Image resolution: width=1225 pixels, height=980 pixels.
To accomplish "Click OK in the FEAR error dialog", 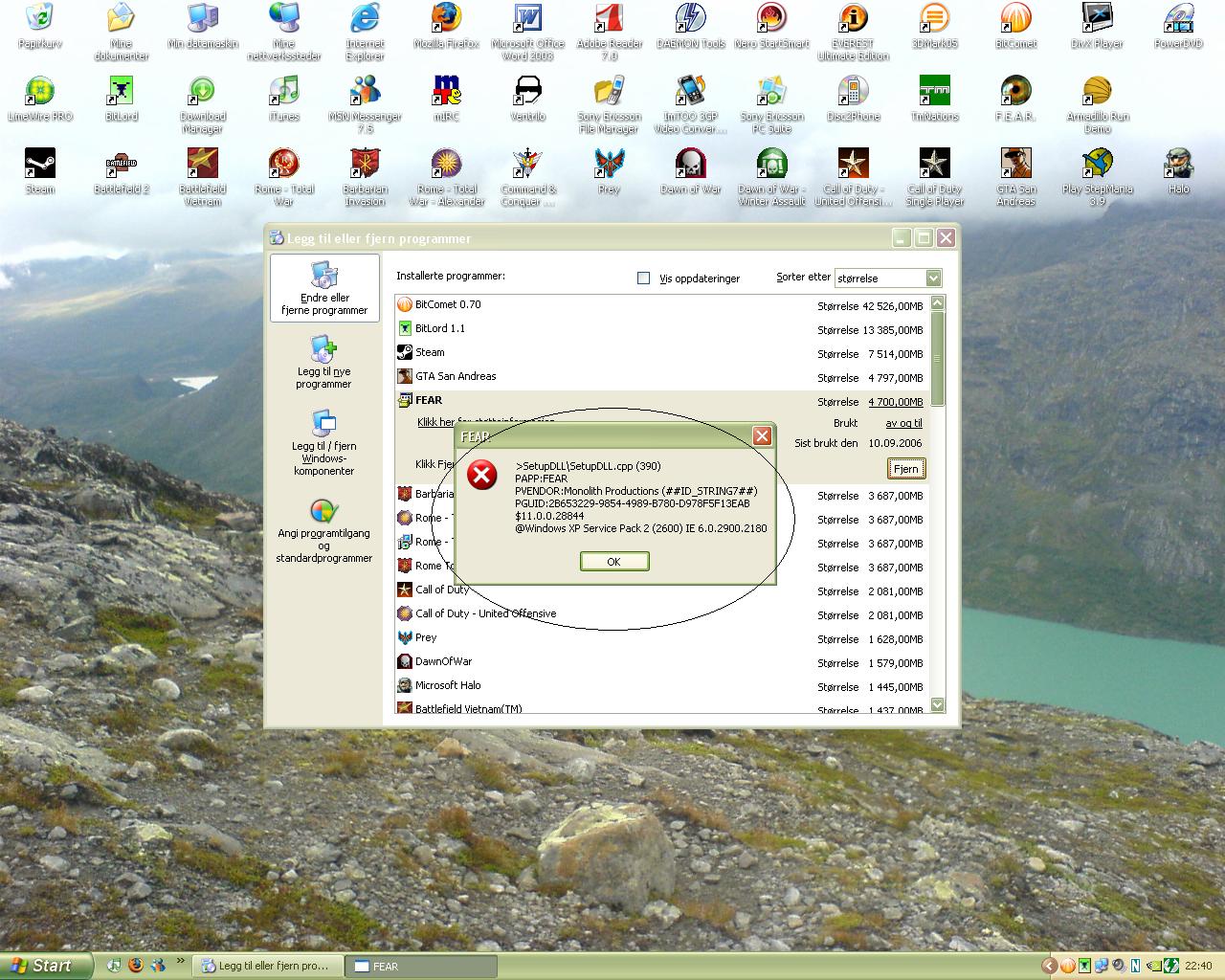I will pyautogui.click(x=614, y=562).
